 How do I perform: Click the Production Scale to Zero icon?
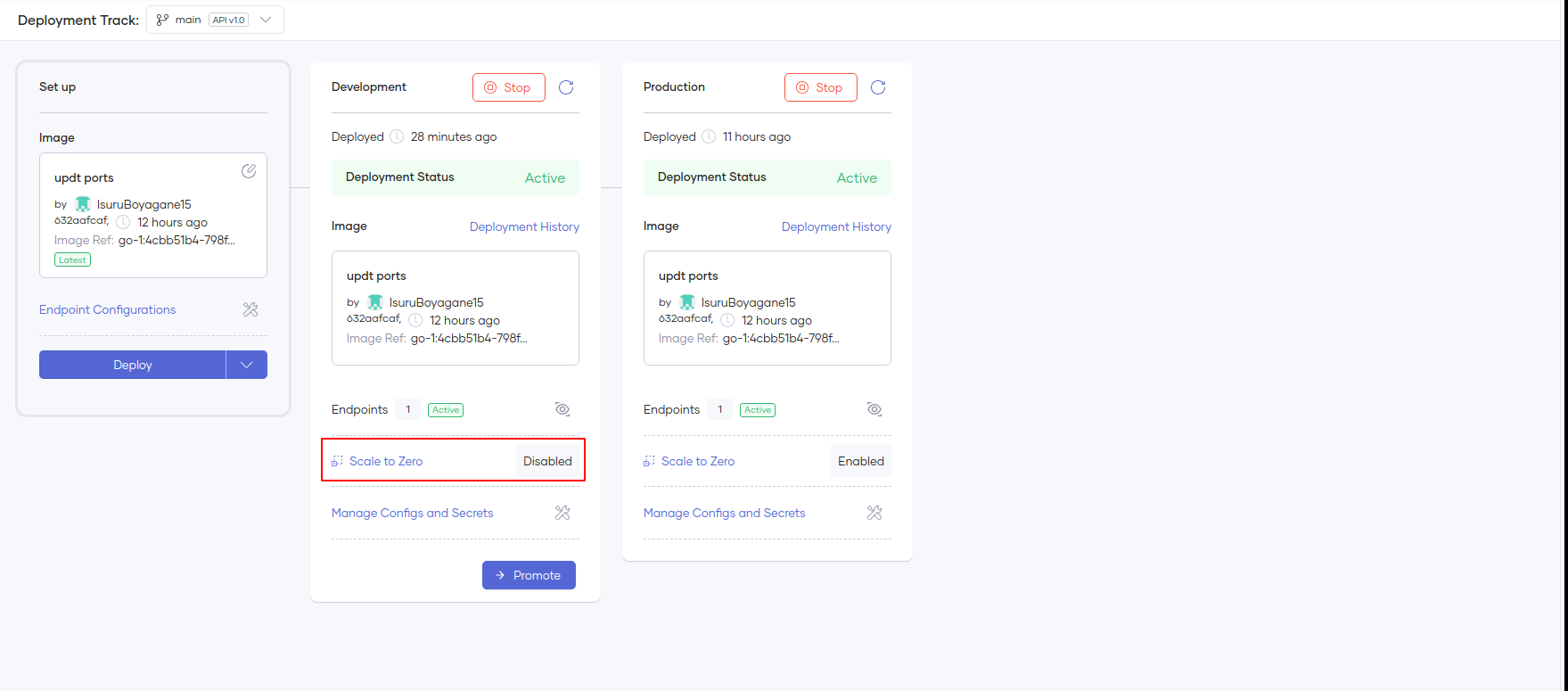coord(649,461)
